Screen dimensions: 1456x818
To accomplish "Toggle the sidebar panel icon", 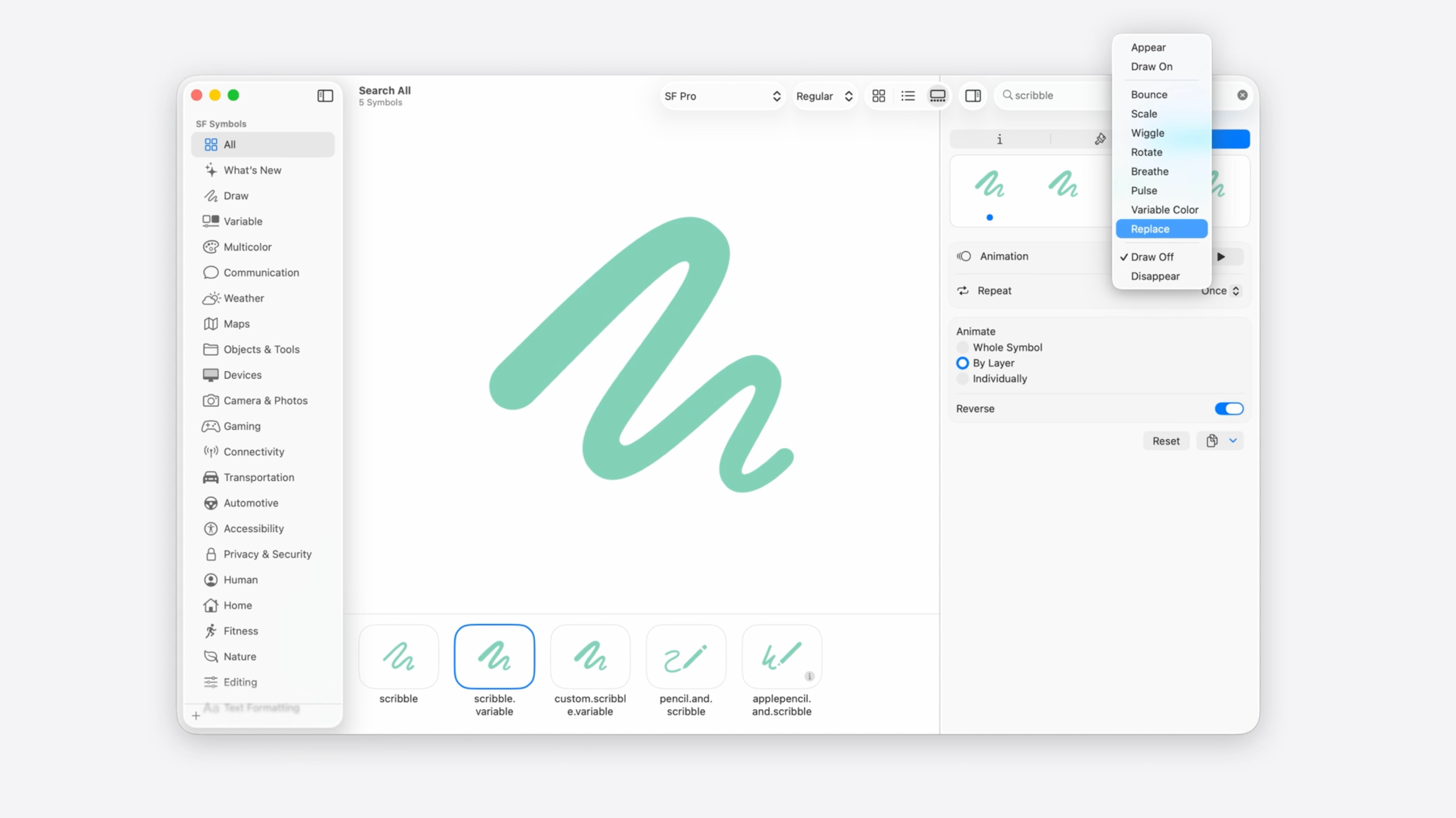I will (x=325, y=95).
